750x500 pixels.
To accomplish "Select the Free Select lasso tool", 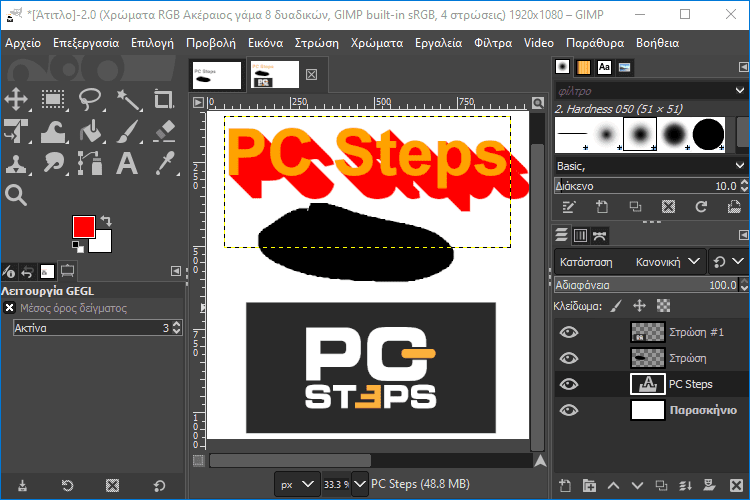I will (x=90, y=100).
